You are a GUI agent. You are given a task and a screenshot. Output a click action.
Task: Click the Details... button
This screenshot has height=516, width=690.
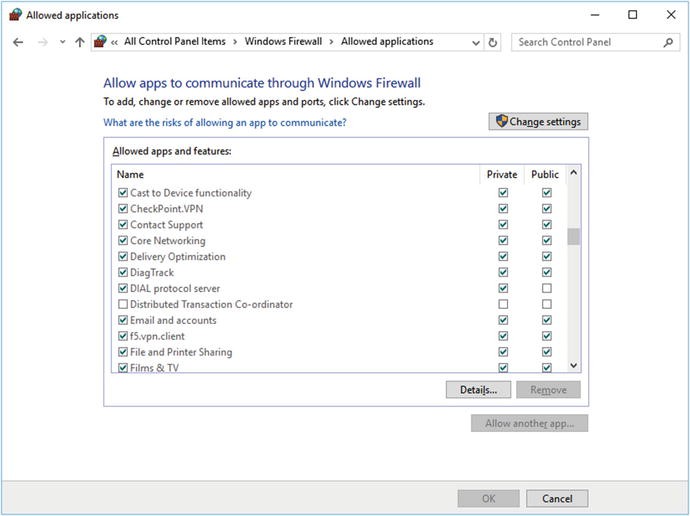pos(478,390)
